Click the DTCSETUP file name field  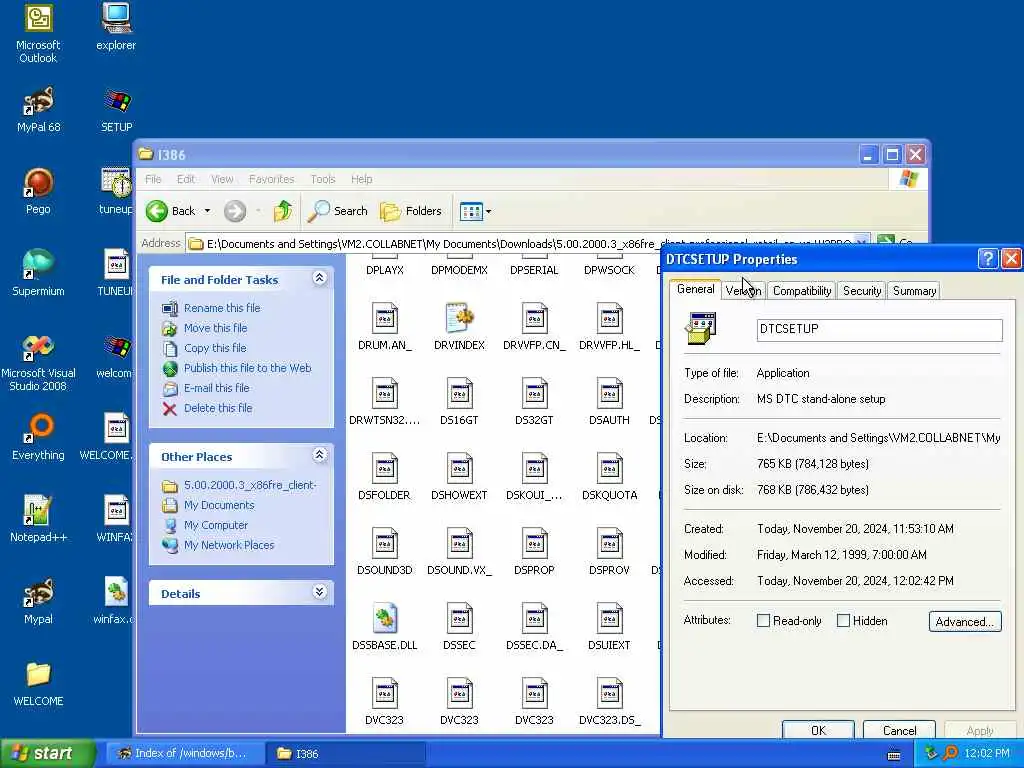pos(879,329)
